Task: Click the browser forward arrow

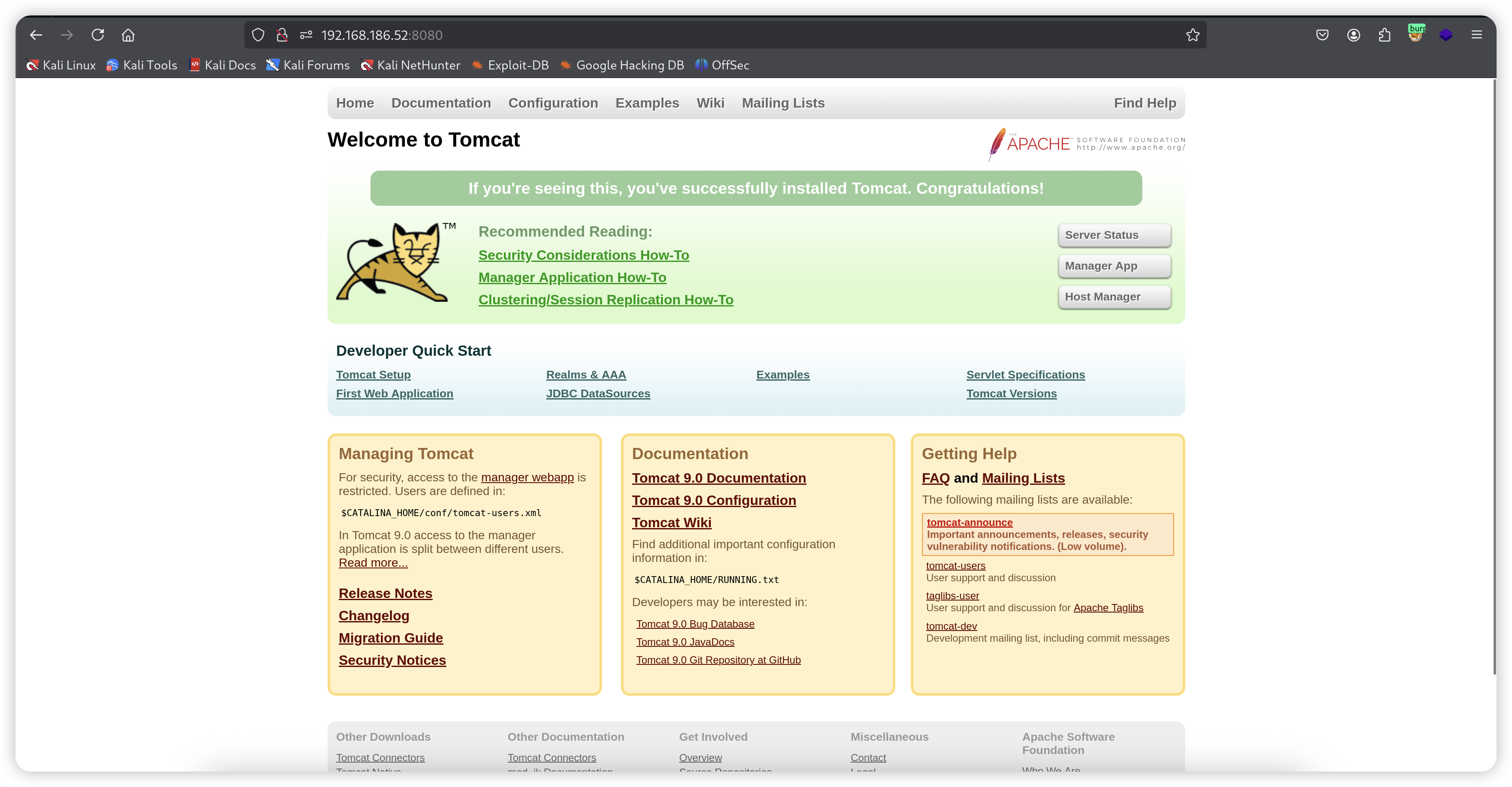Action: 67,35
